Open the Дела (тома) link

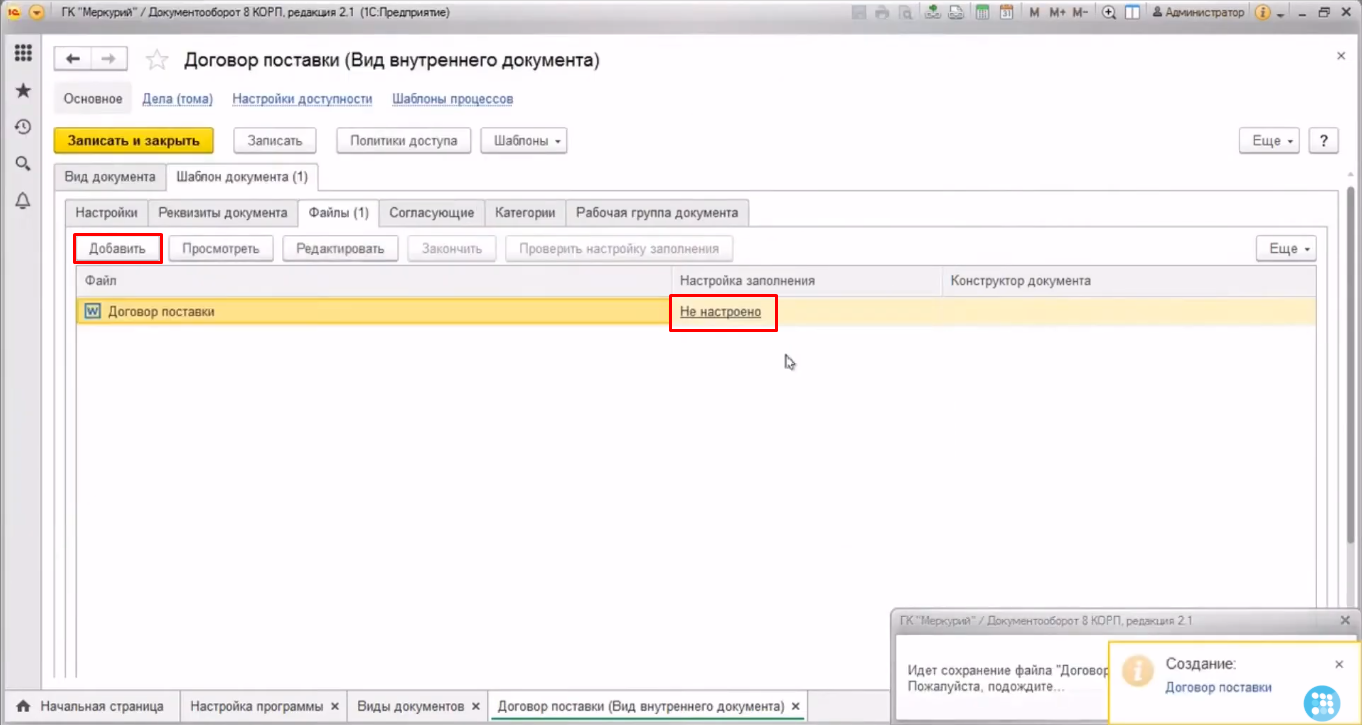pyautogui.click(x=178, y=99)
